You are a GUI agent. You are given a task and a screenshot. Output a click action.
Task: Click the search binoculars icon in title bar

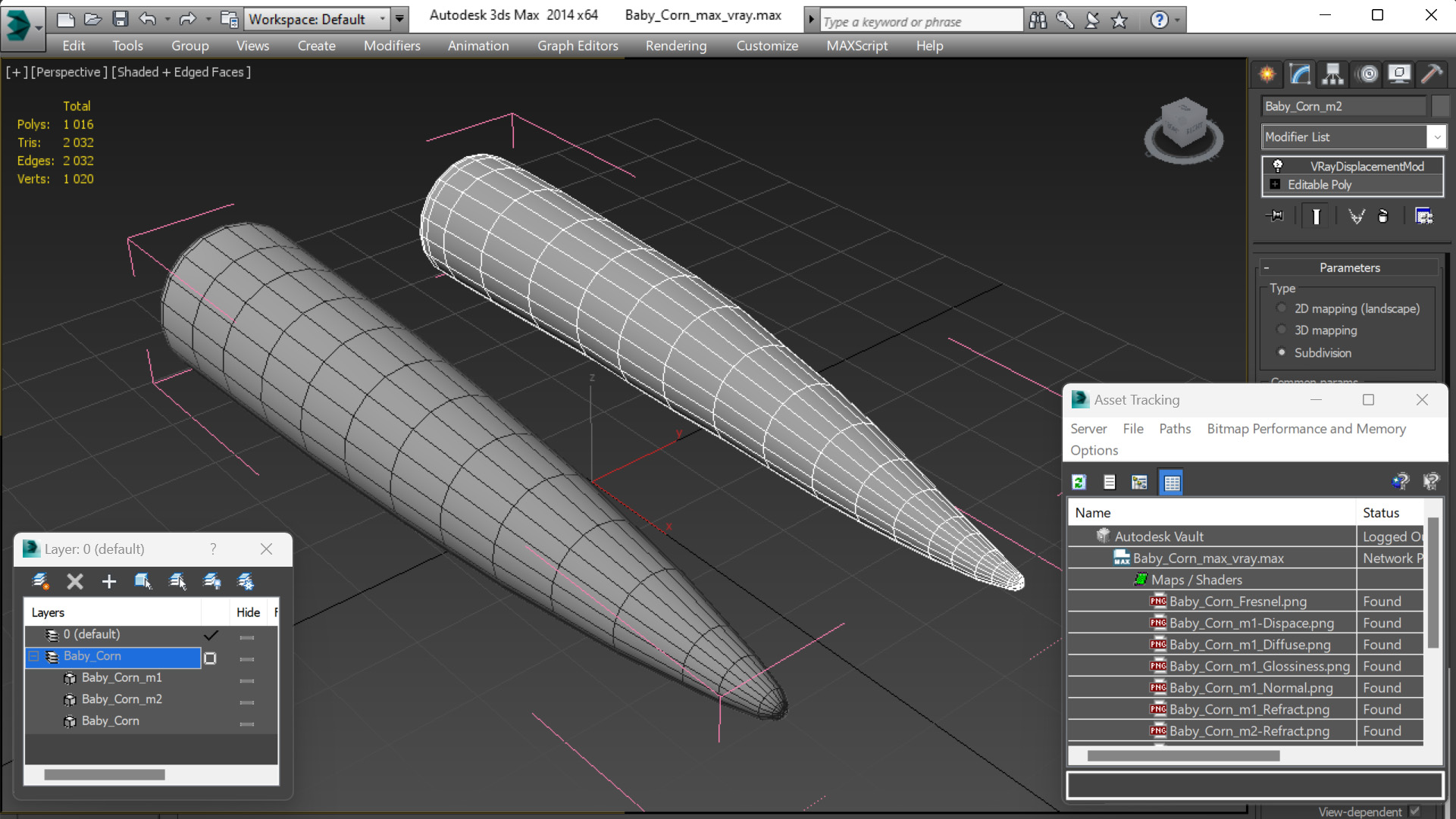[1038, 20]
